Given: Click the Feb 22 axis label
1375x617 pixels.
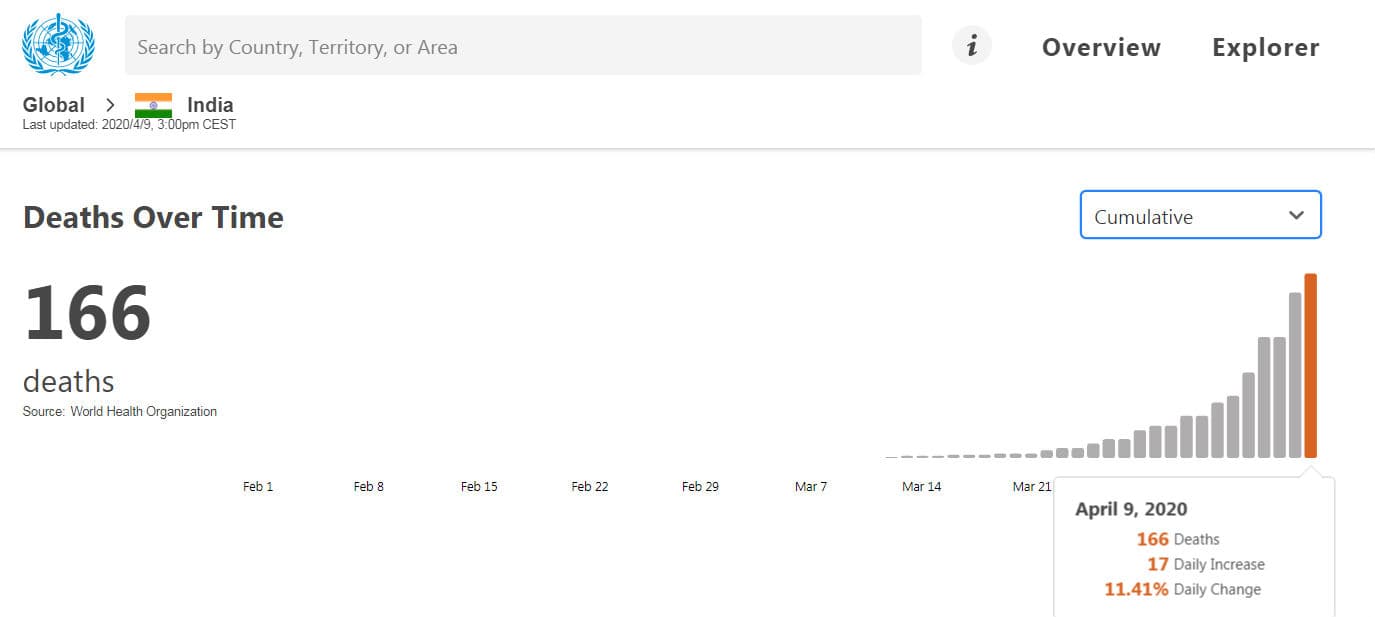Looking at the screenshot, I should click(x=590, y=487).
